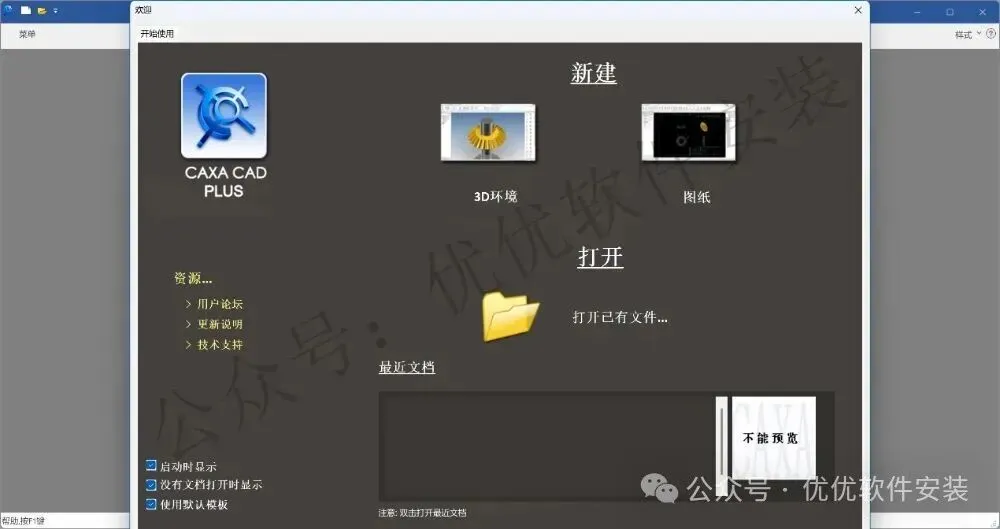Click the new document icon in main window title bar
The height and width of the screenshot is (529, 1000).
click(26, 10)
